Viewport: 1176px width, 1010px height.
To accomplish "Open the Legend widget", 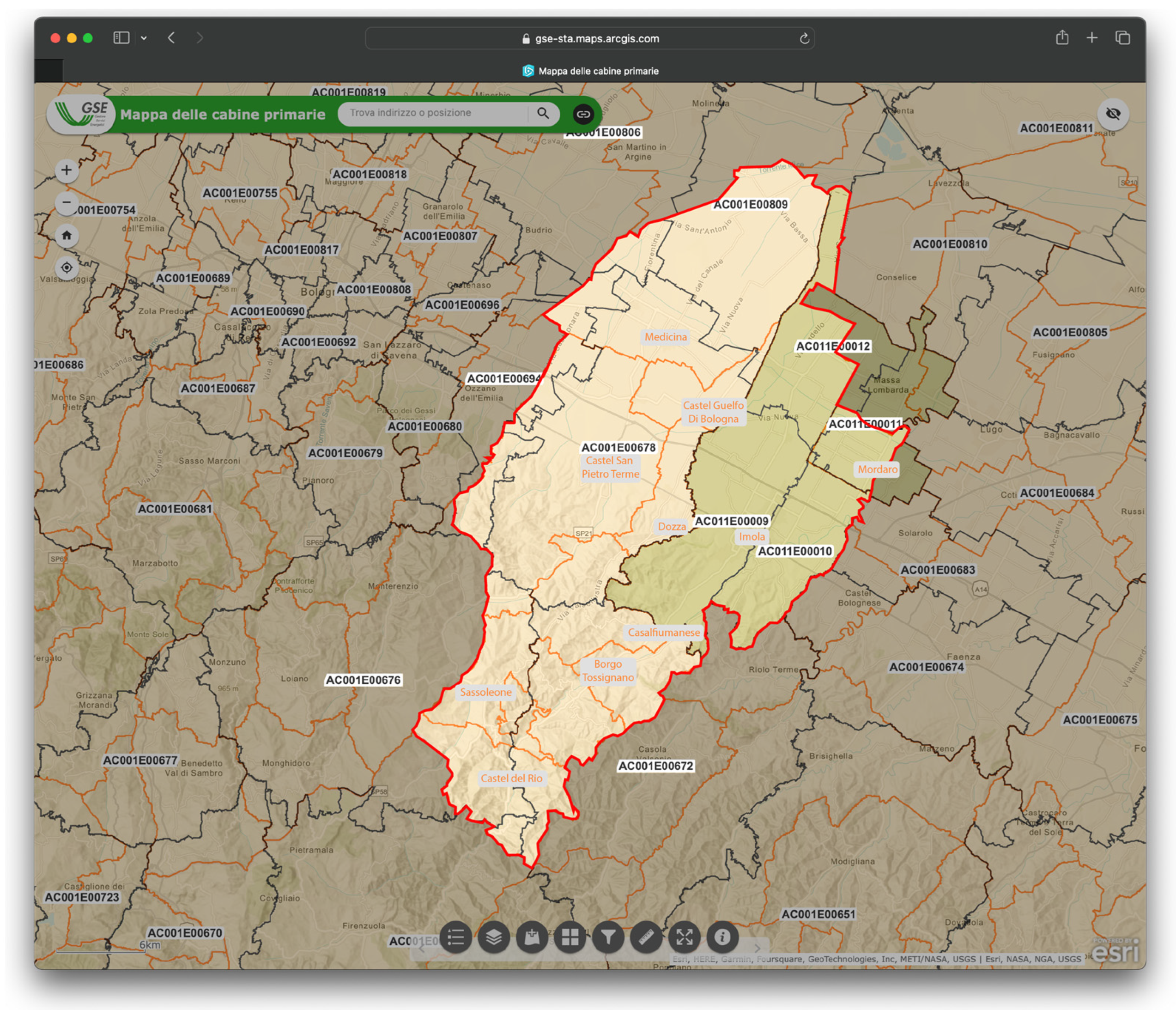I will tap(456, 937).
